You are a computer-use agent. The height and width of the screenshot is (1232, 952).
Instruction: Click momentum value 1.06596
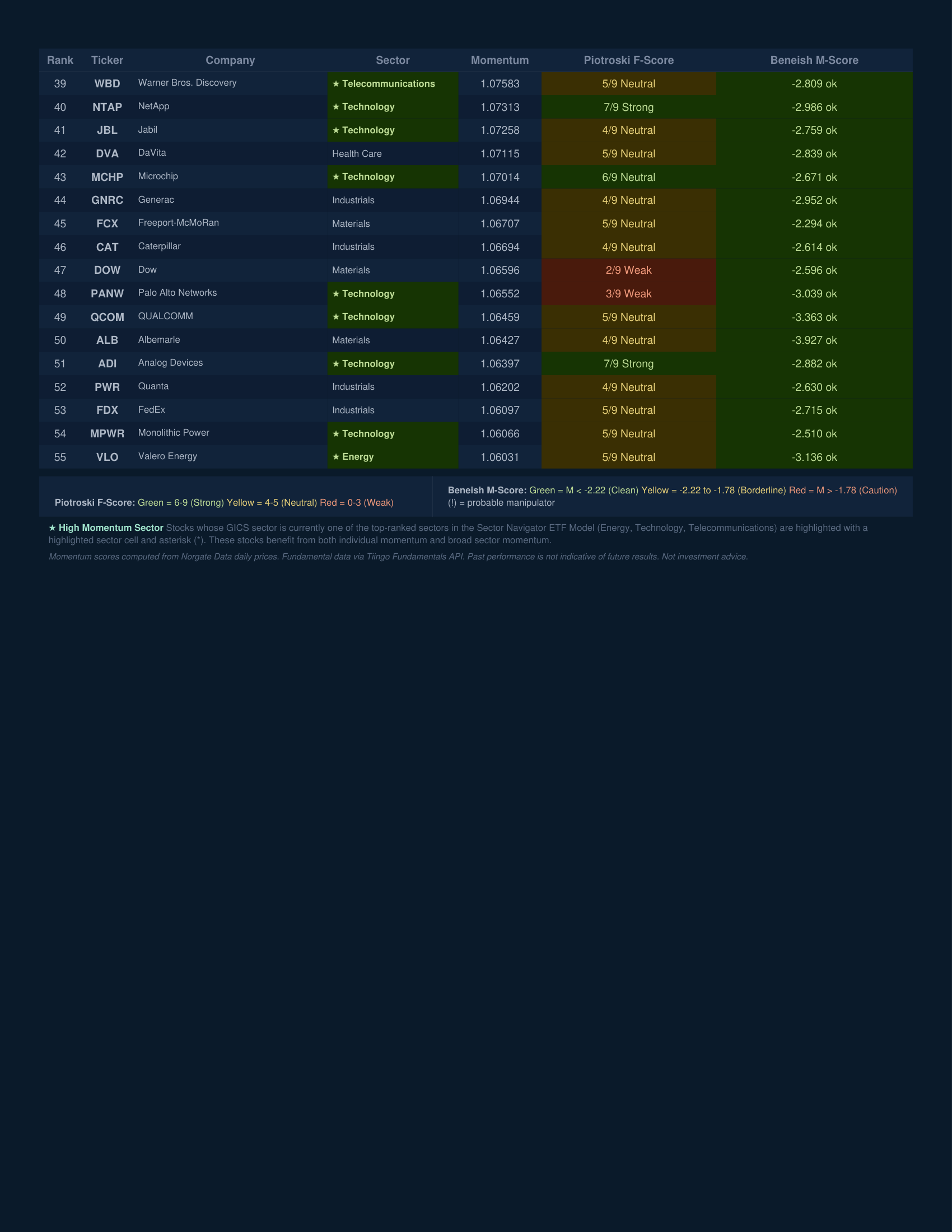(500, 270)
